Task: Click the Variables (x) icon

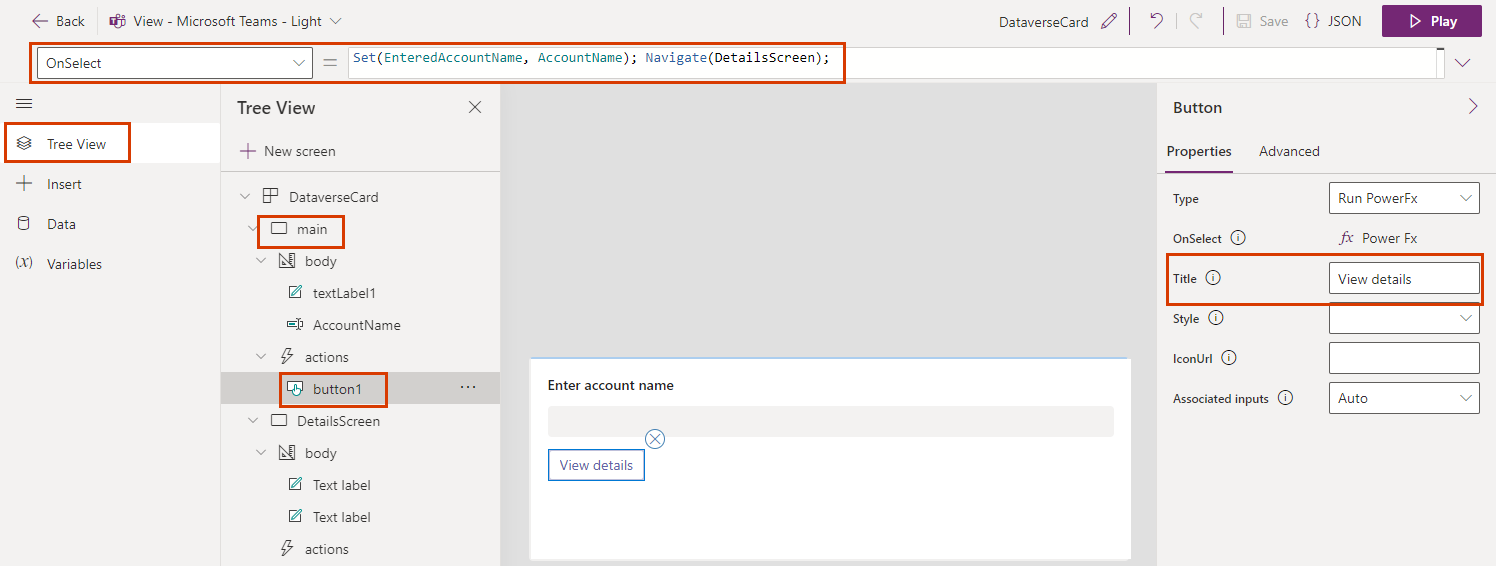Action: 24,264
